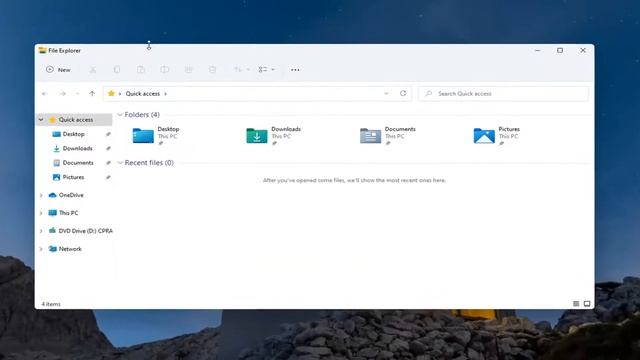Screen dimensions: 640x360
Task: Click the Copy icon in toolbar
Action: click(x=117, y=70)
